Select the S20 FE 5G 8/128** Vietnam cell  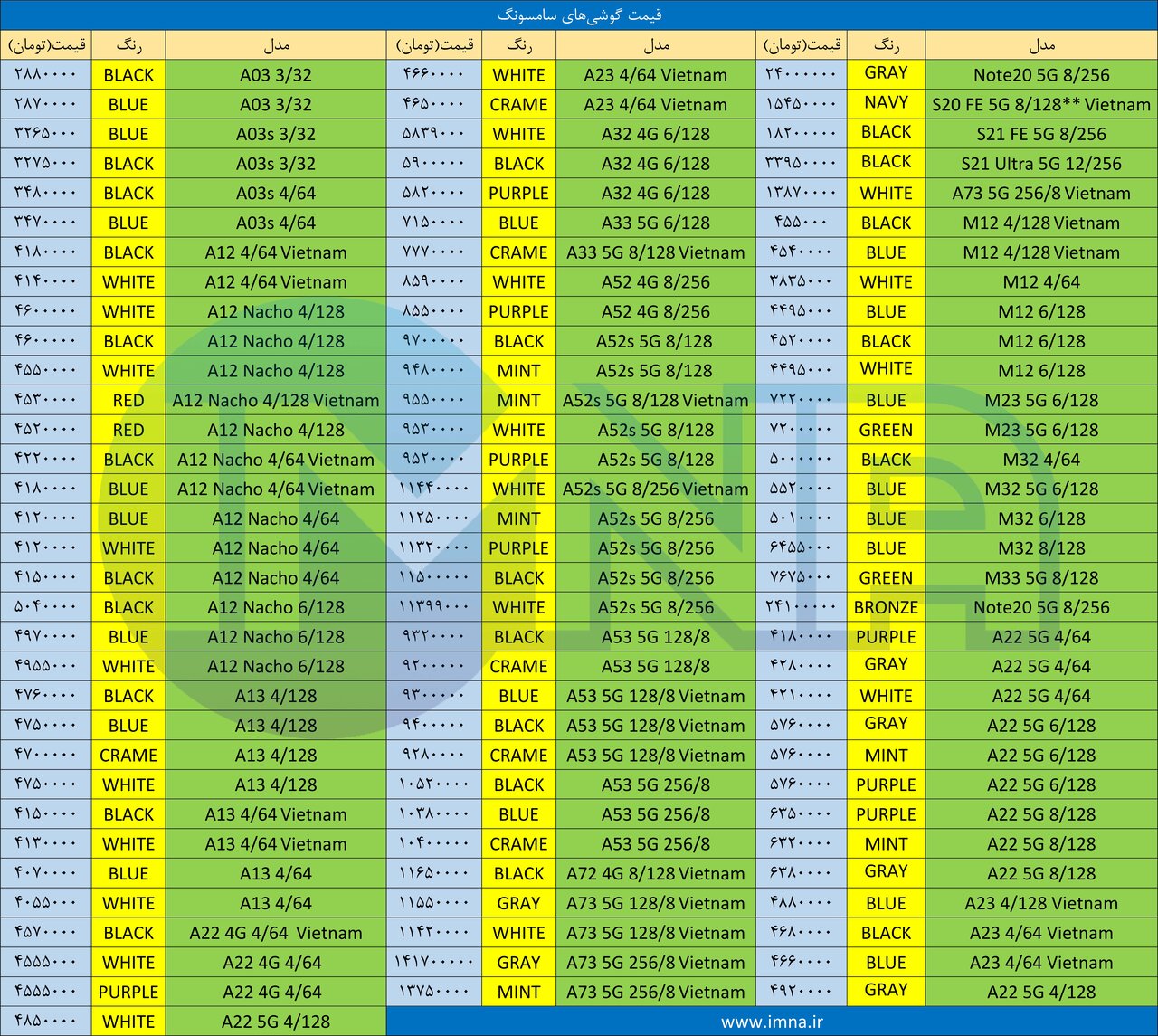pos(1041,105)
